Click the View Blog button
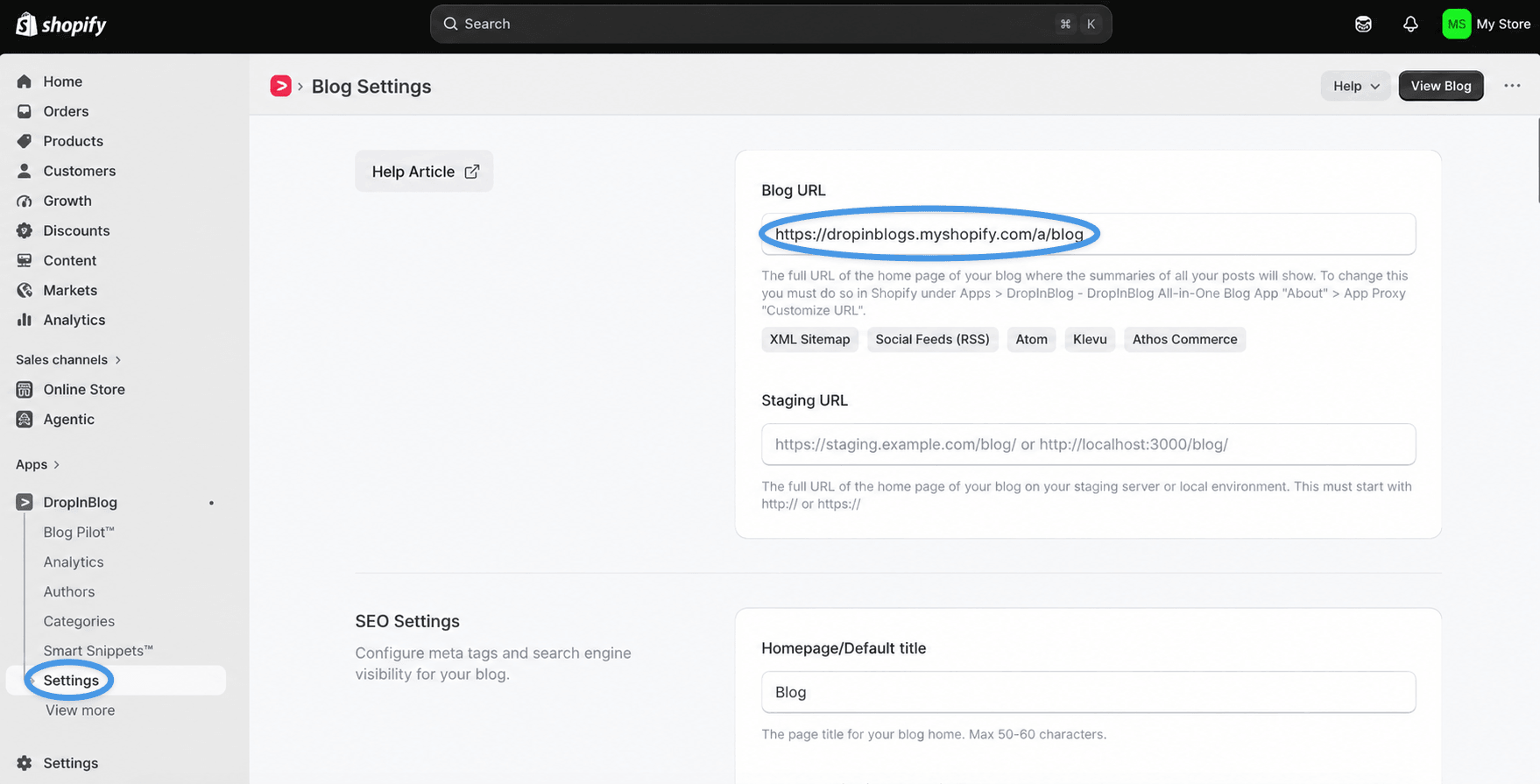1540x784 pixels. pos(1441,86)
